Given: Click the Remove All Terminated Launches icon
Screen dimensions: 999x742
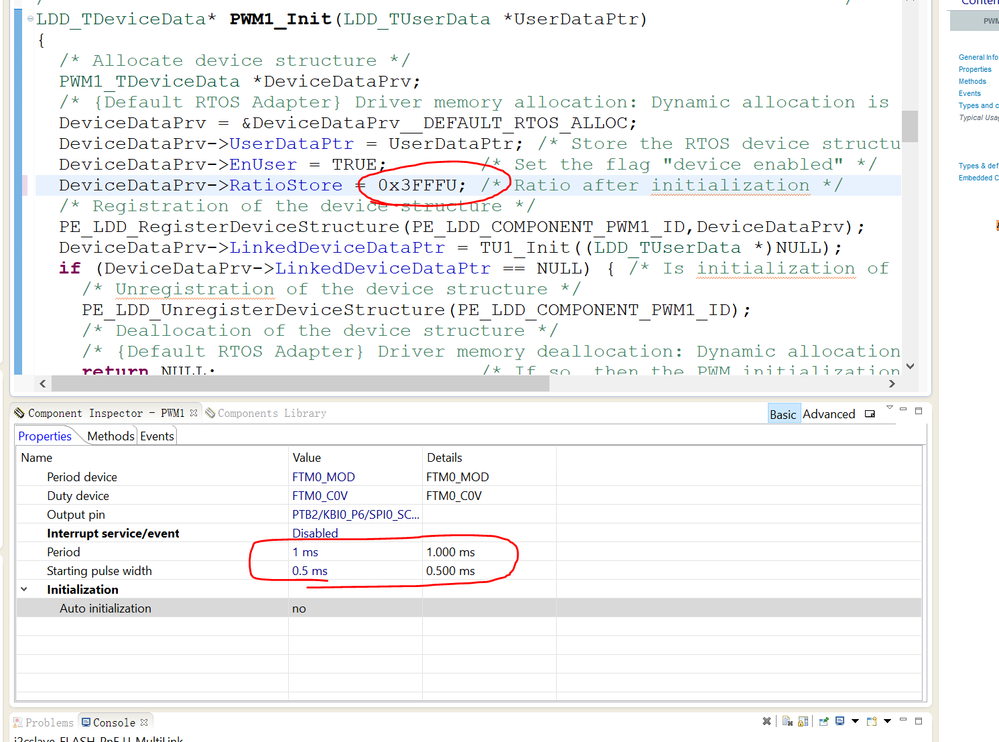Looking at the screenshot, I should click(787, 721).
